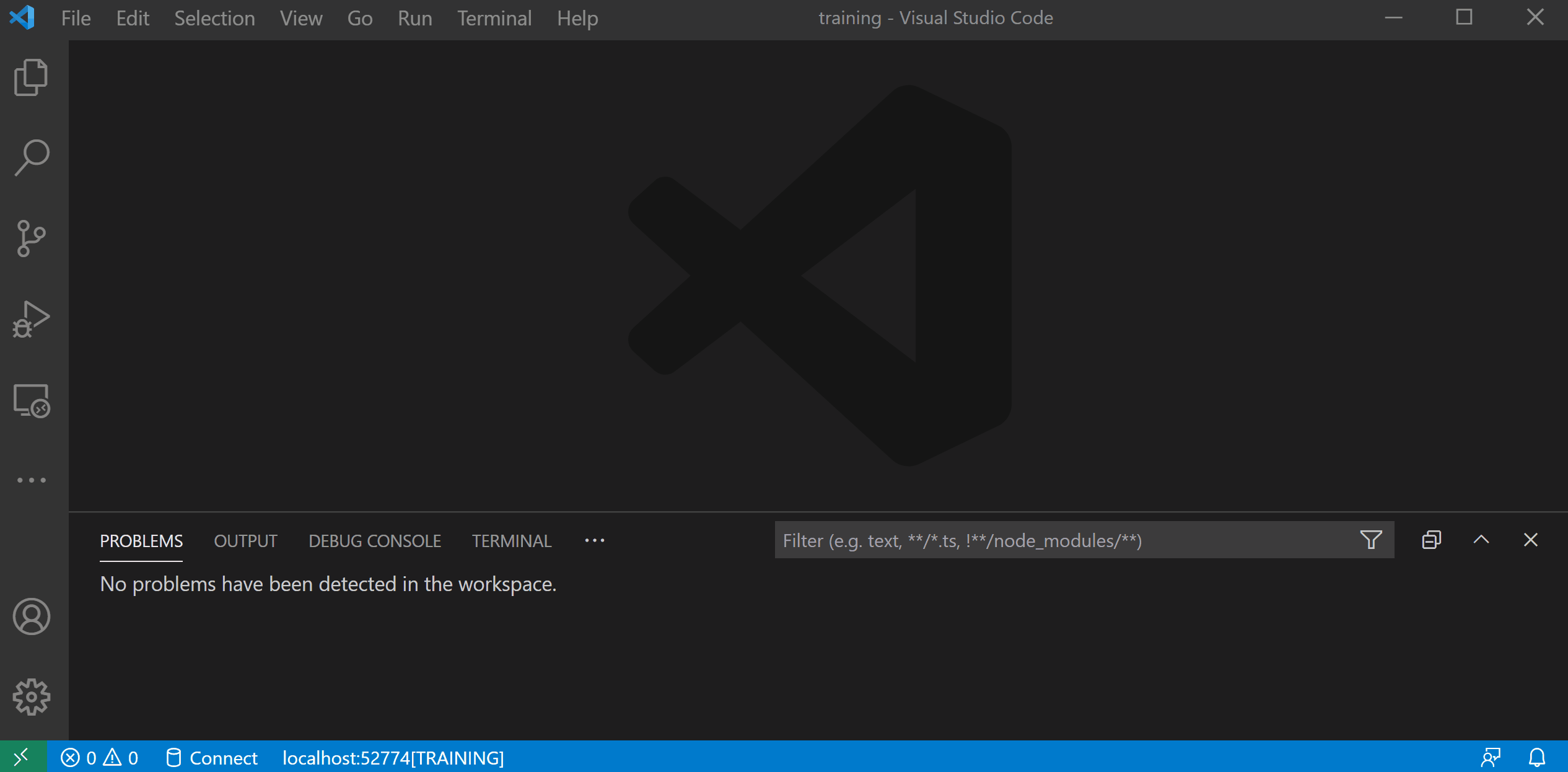
Task: Maximize panel with the chevron up
Action: click(x=1481, y=540)
